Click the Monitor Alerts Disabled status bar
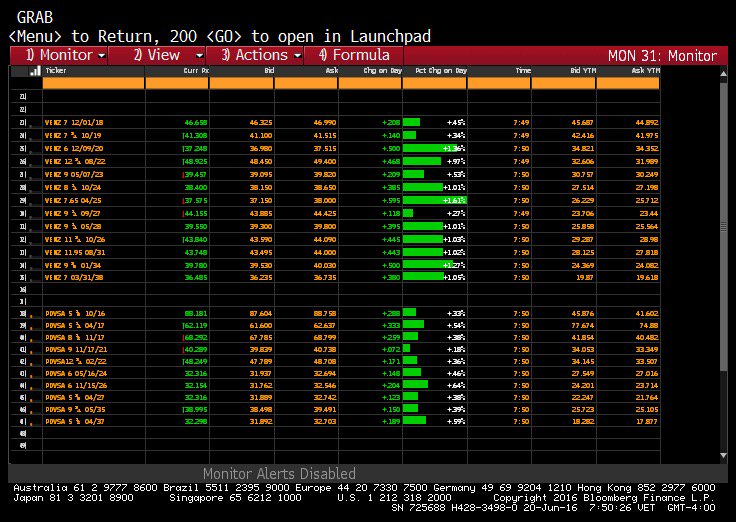This screenshot has height=522, width=736. point(279,473)
